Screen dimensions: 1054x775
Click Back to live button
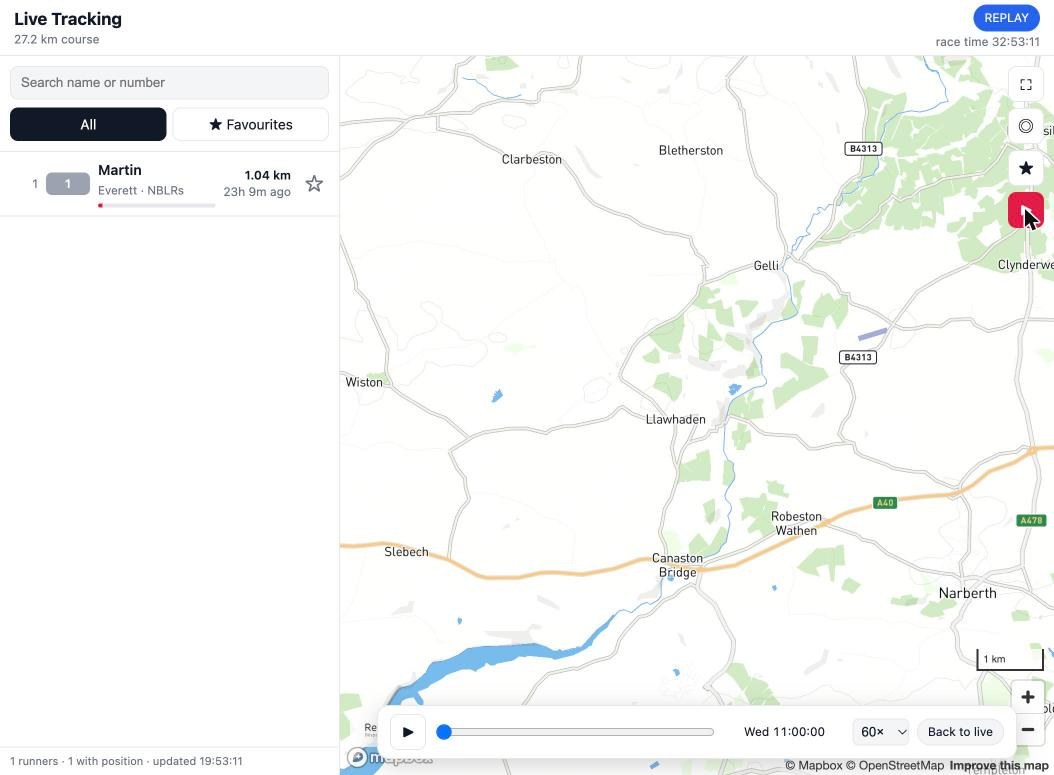point(960,732)
